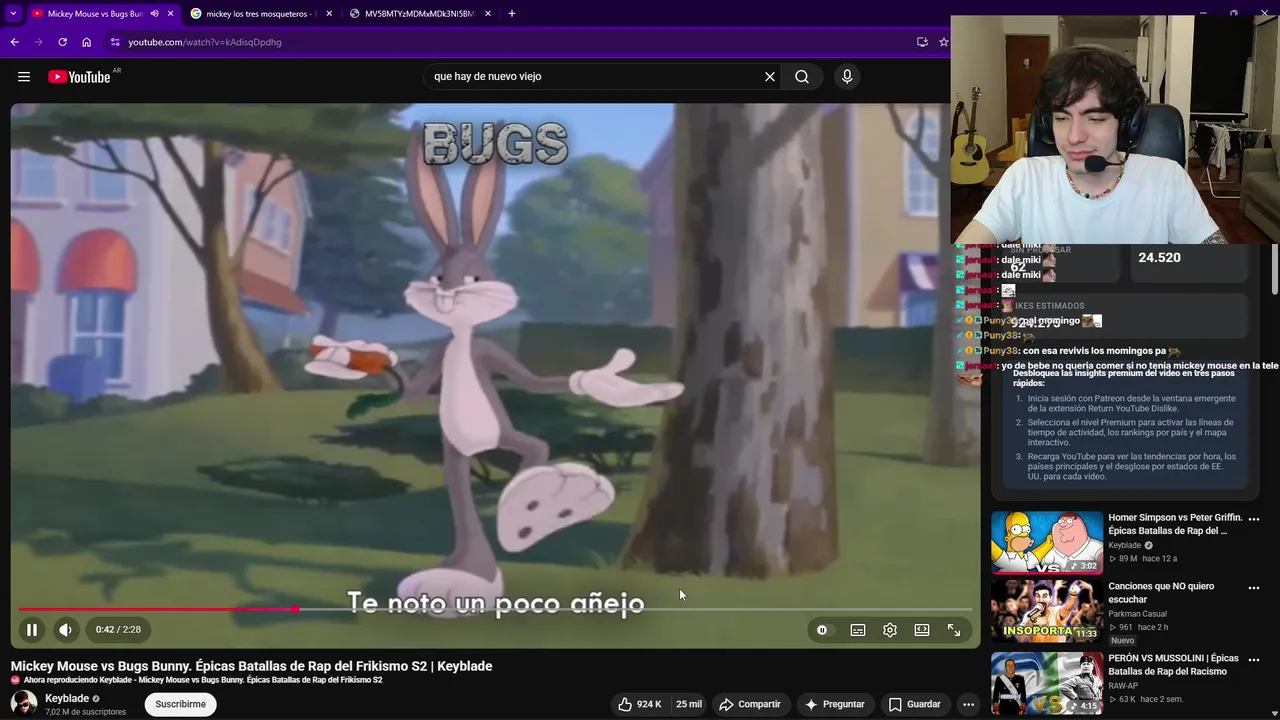Open Homer Simpson vs Peter Griffin title
Image resolution: width=1280 pixels, height=720 pixels.
[1175, 524]
